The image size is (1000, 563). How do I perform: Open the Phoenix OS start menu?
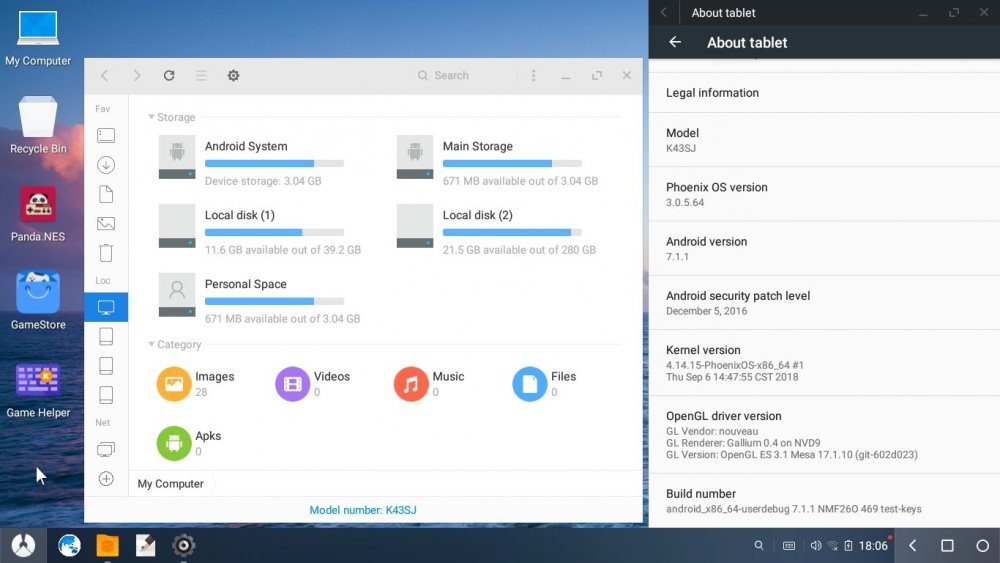pos(23,545)
